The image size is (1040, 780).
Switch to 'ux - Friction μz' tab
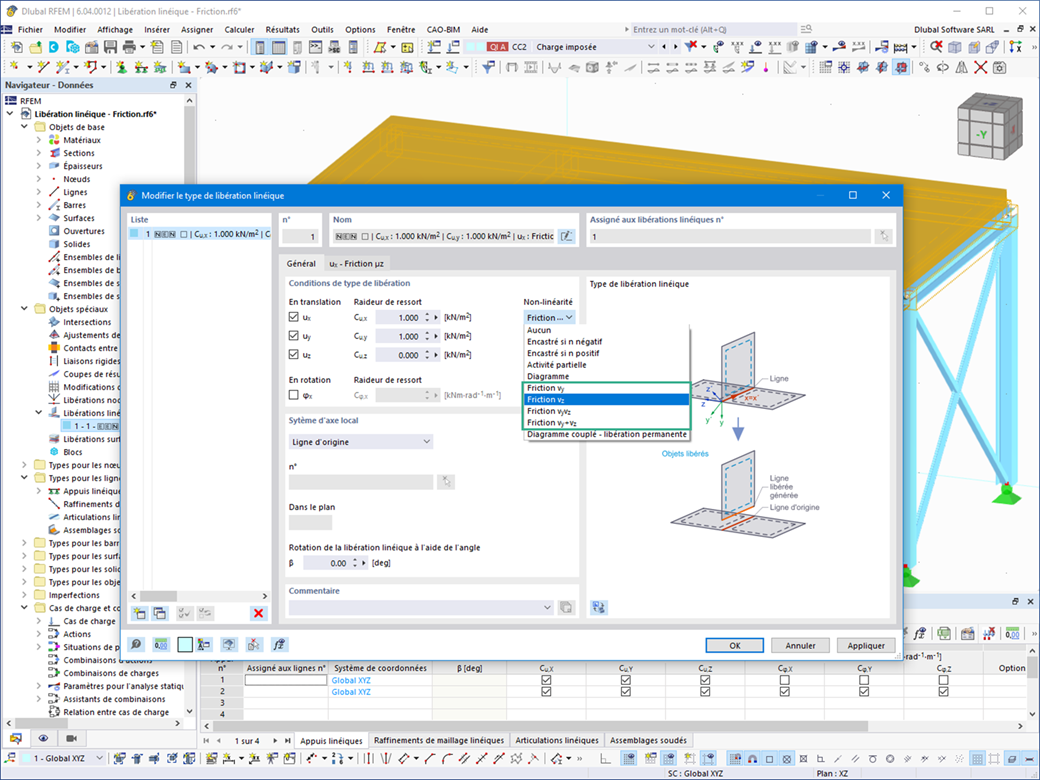point(356,263)
